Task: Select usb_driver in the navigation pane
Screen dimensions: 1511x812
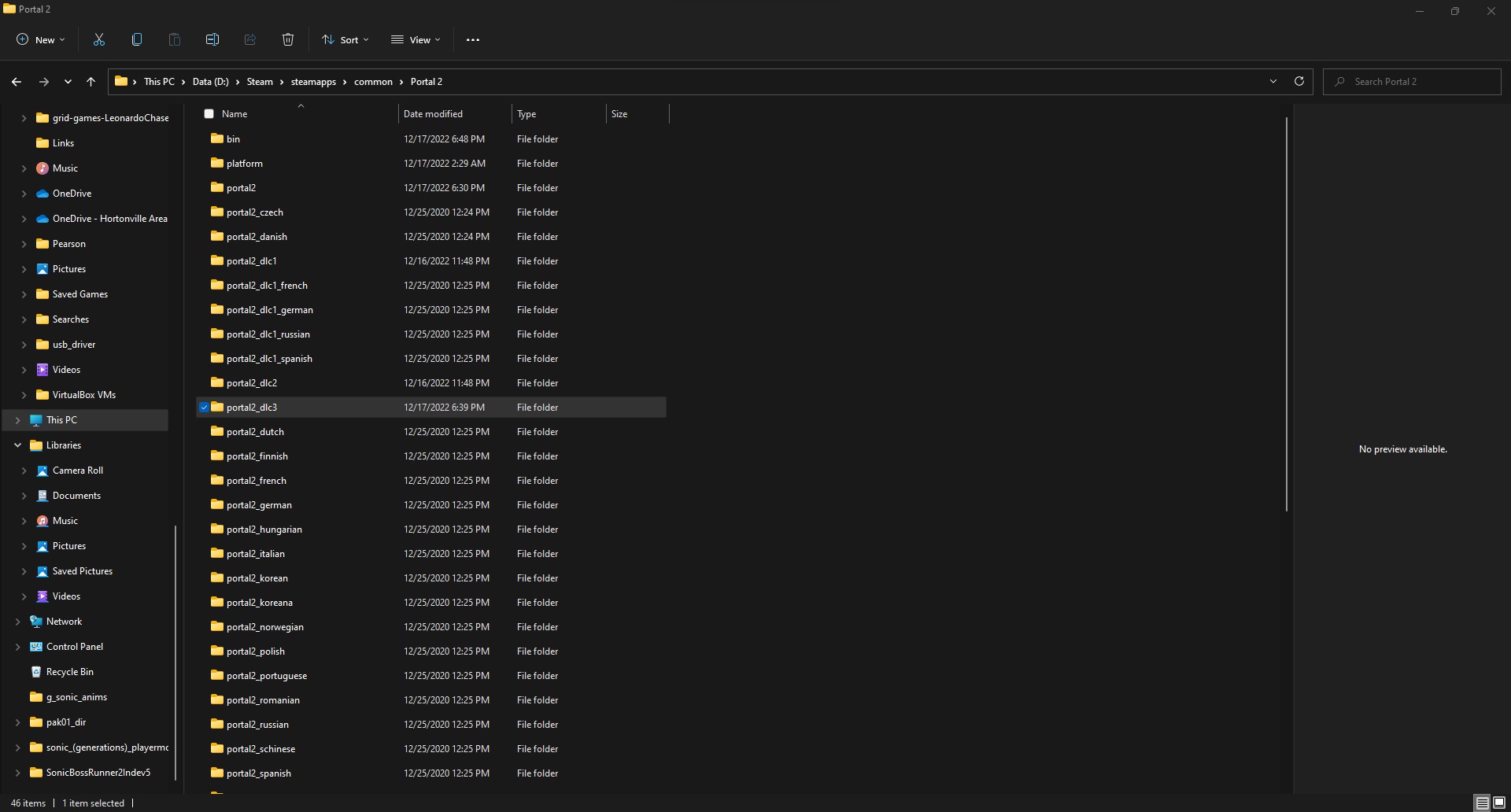Action: click(74, 345)
